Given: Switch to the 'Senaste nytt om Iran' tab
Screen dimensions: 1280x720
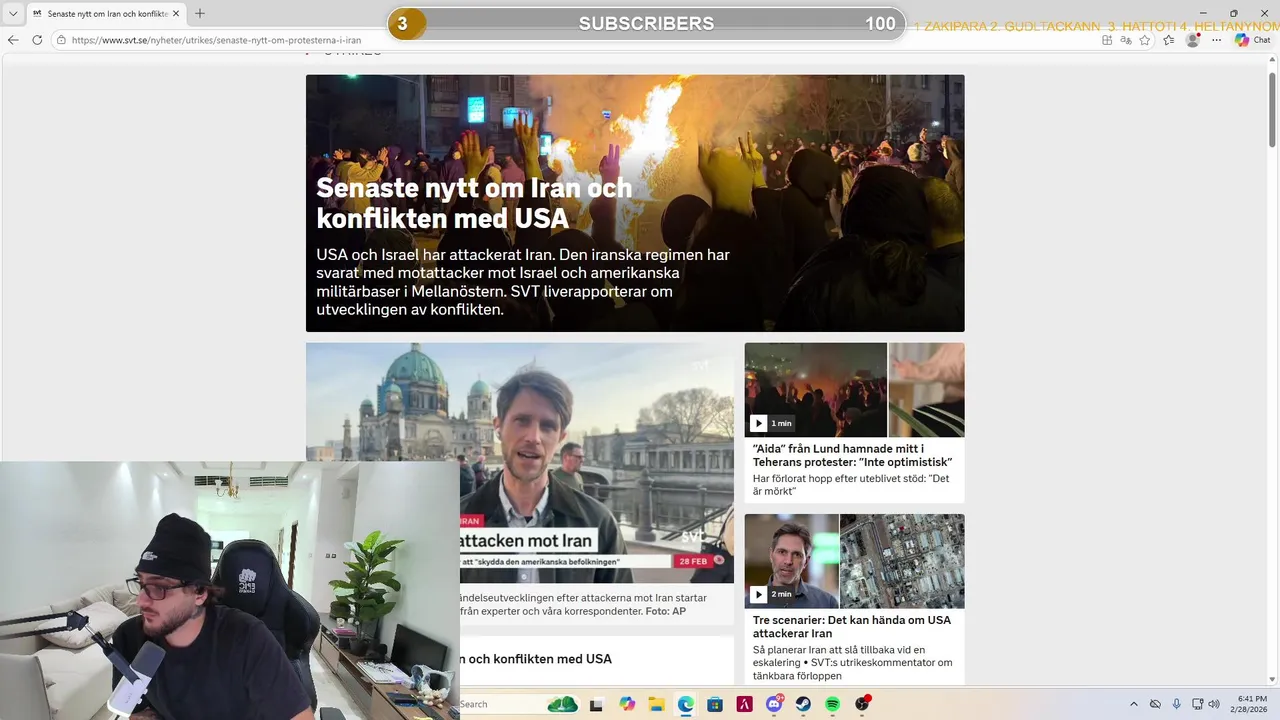Looking at the screenshot, I should click(x=106, y=14).
